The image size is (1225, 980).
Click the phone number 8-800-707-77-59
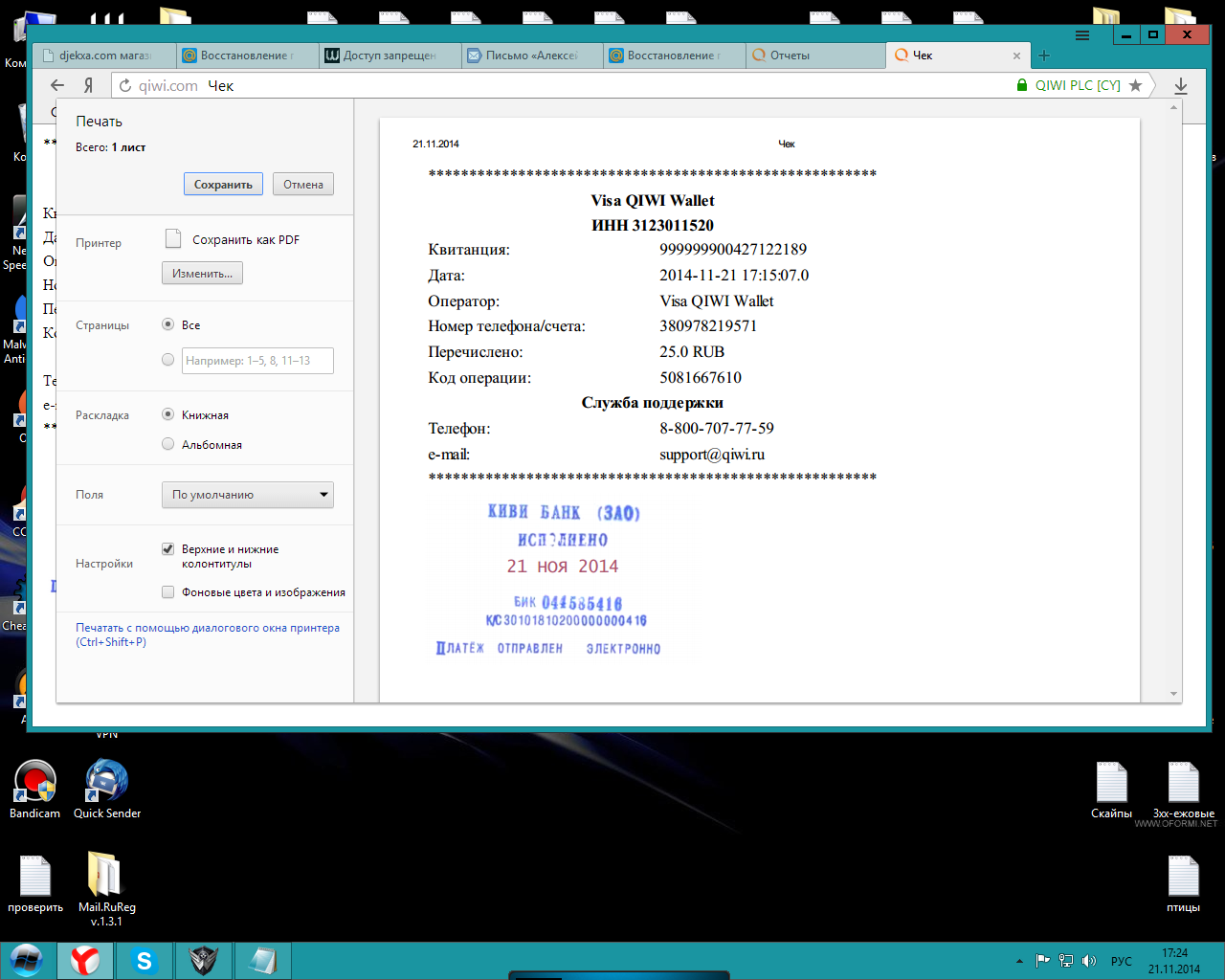pos(717,429)
